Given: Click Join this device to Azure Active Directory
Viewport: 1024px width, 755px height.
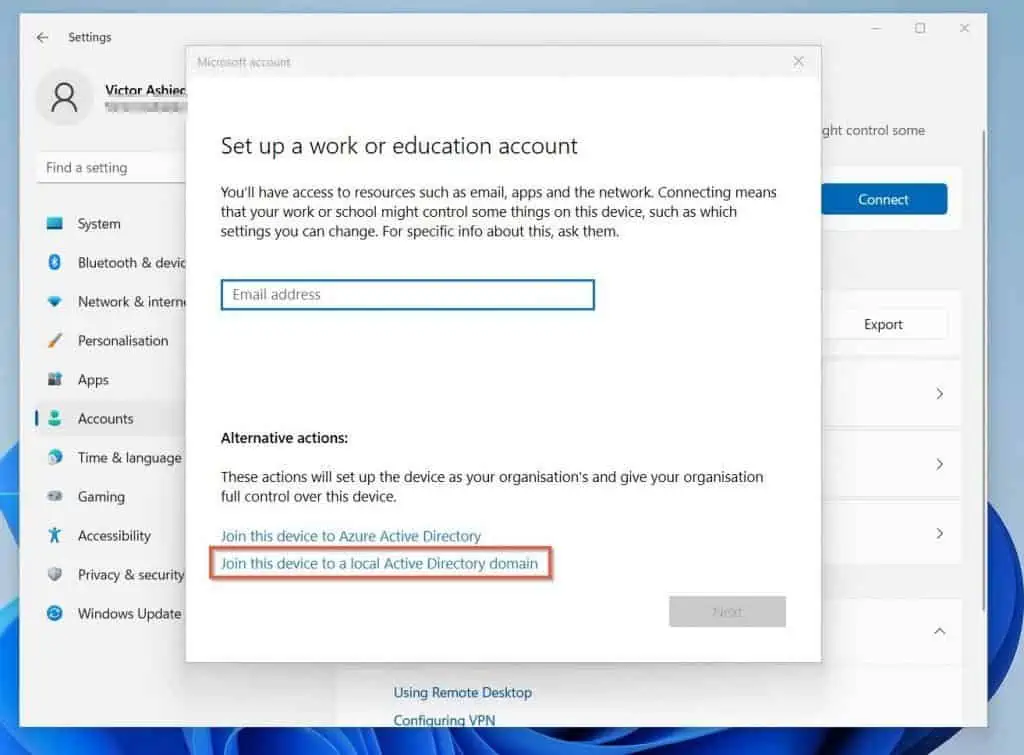Looking at the screenshot, I should point(350,536).
